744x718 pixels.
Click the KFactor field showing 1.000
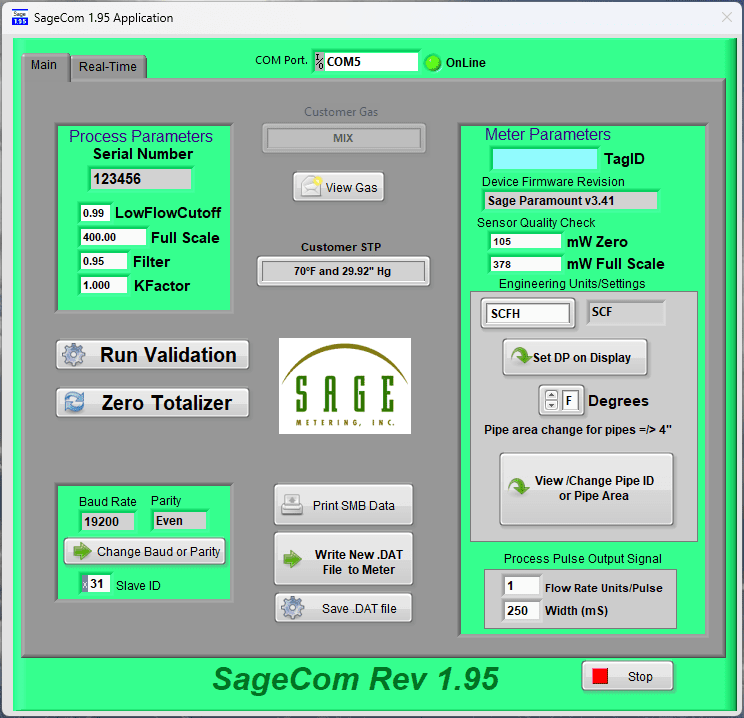tap(103, 285)
